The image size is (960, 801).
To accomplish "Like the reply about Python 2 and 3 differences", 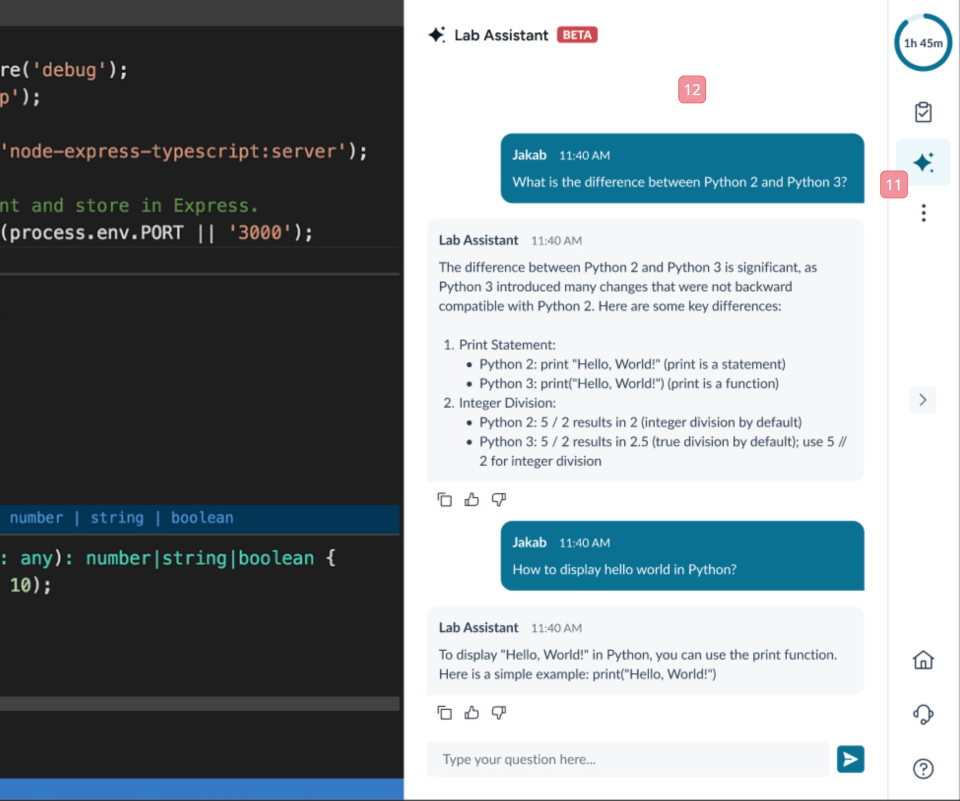I will [471, 500].
